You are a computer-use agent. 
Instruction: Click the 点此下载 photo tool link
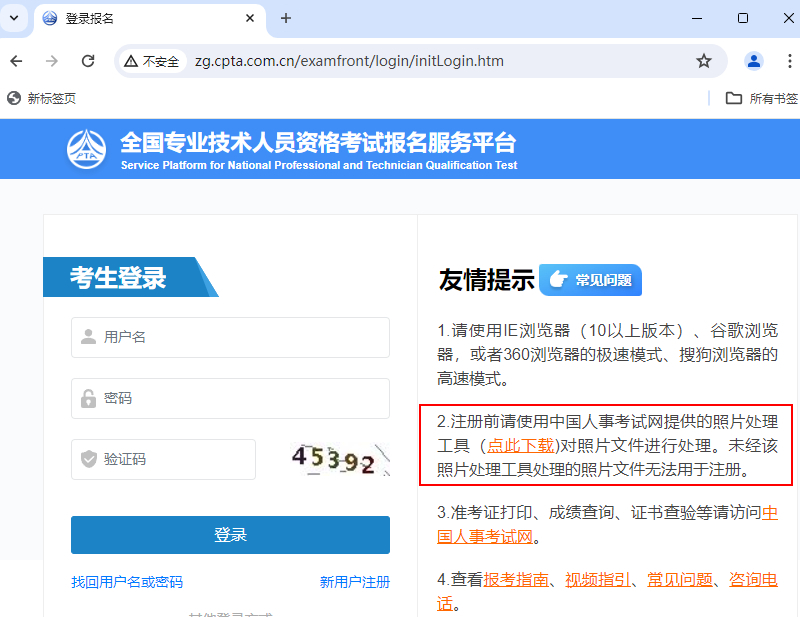point(520,445)
